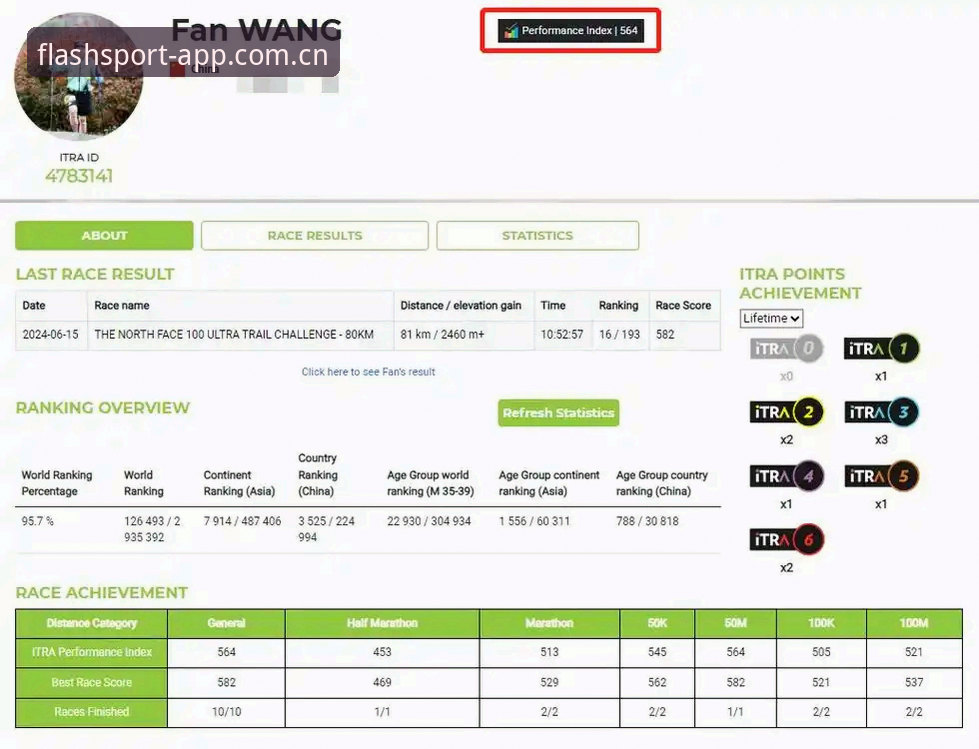This screenshot has height=749, width=979.
Task: Click the ITRA Performance Index row header
Action: pyautogui.click(x=92, y=652)
